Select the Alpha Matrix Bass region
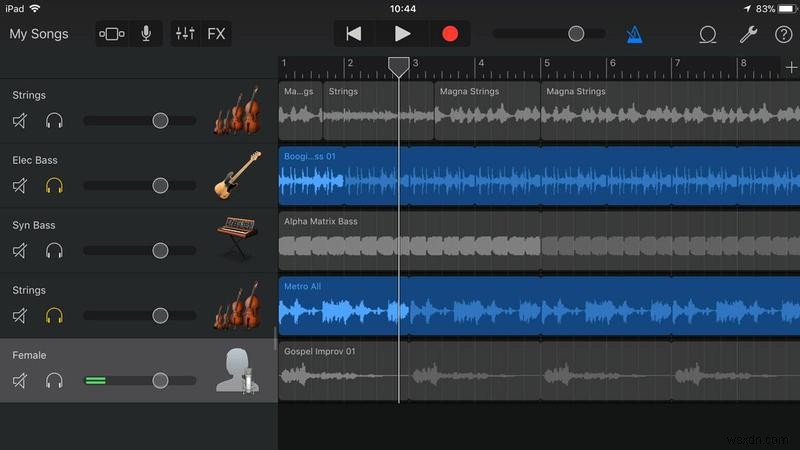The image size is (800, 450). tap(539, 241)
